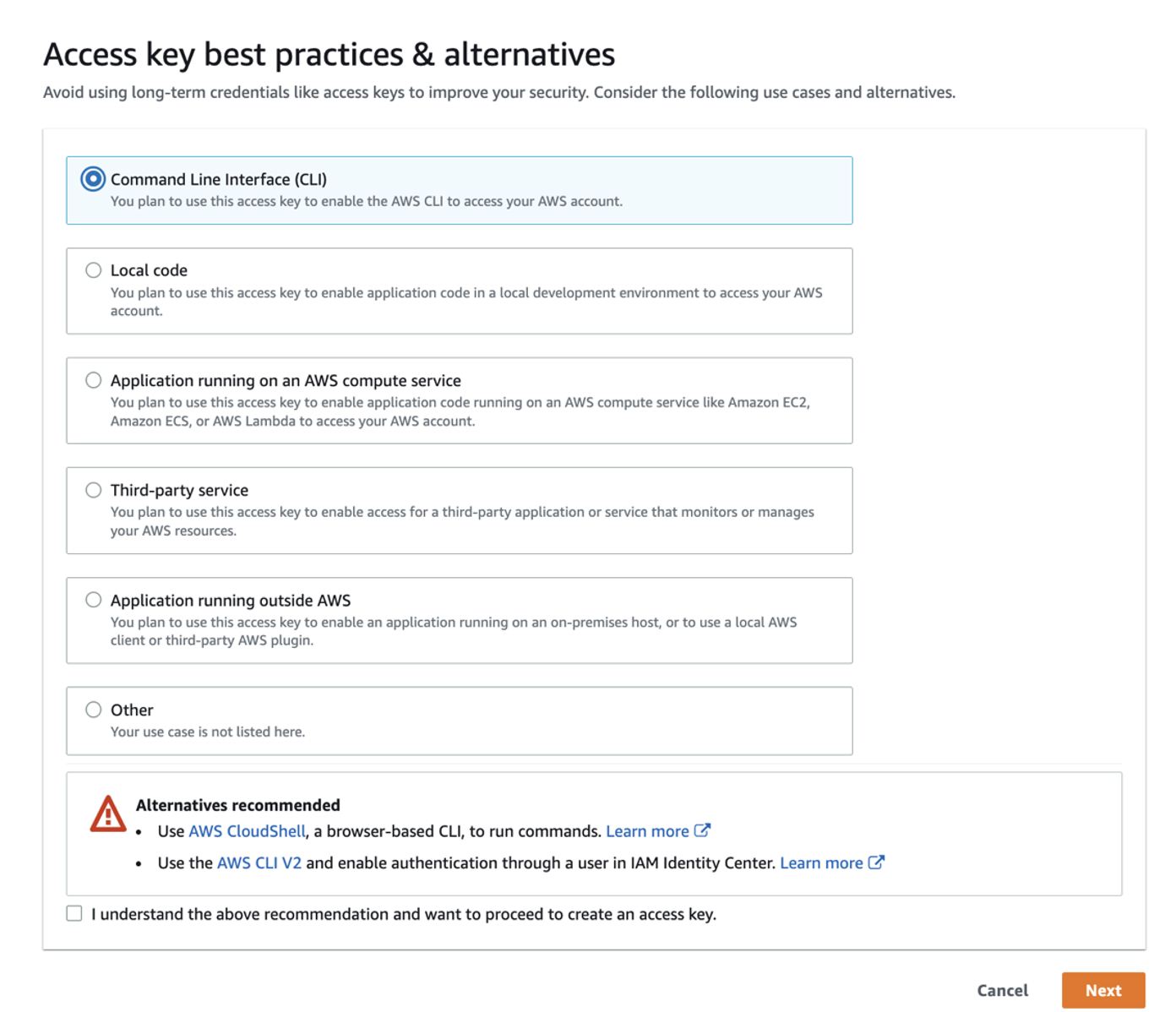Open the AWS CLI V2 link
This screenshot has height=1012, width=1176.
(x=259, y=863)
